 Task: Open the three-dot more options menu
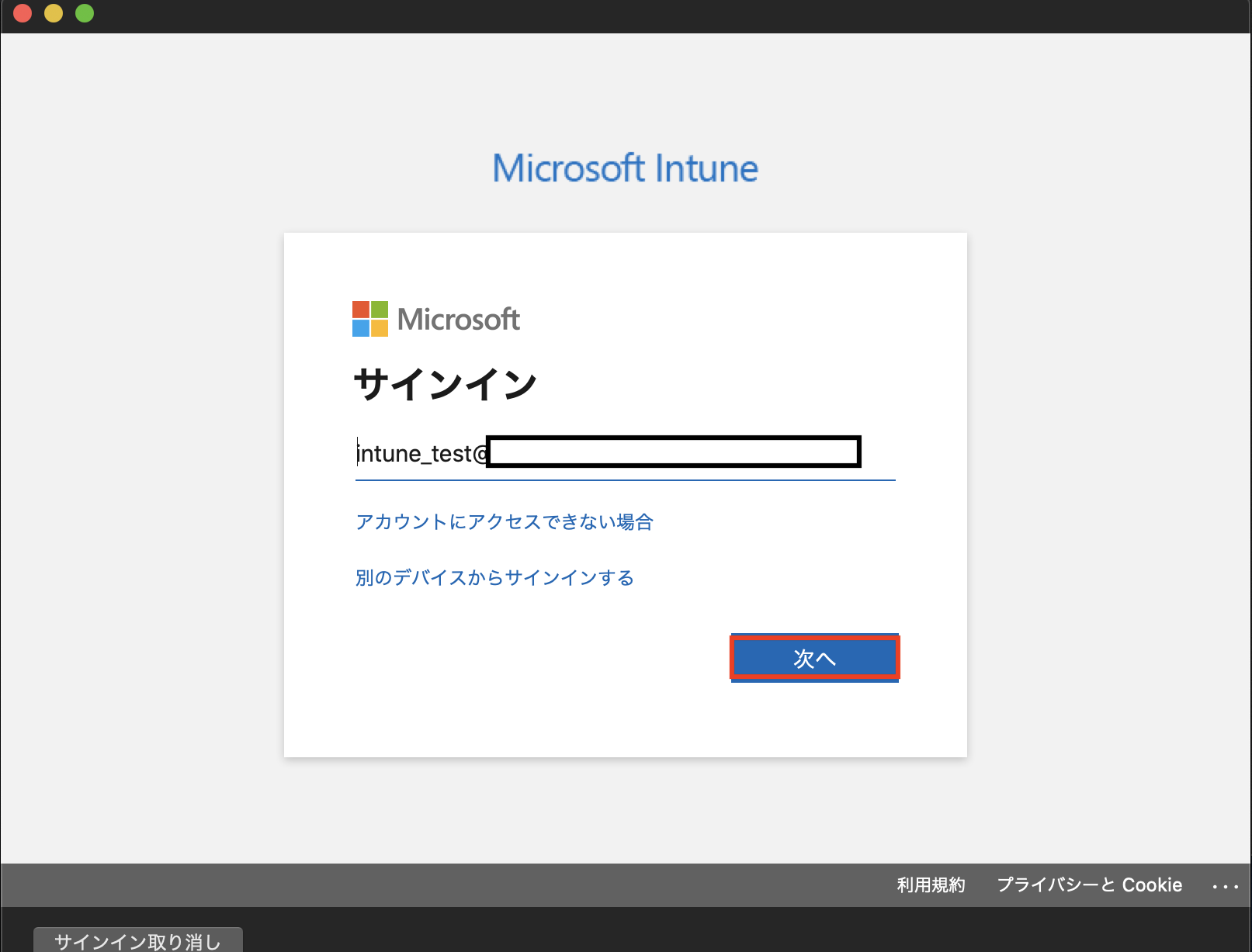point(1226,886)
